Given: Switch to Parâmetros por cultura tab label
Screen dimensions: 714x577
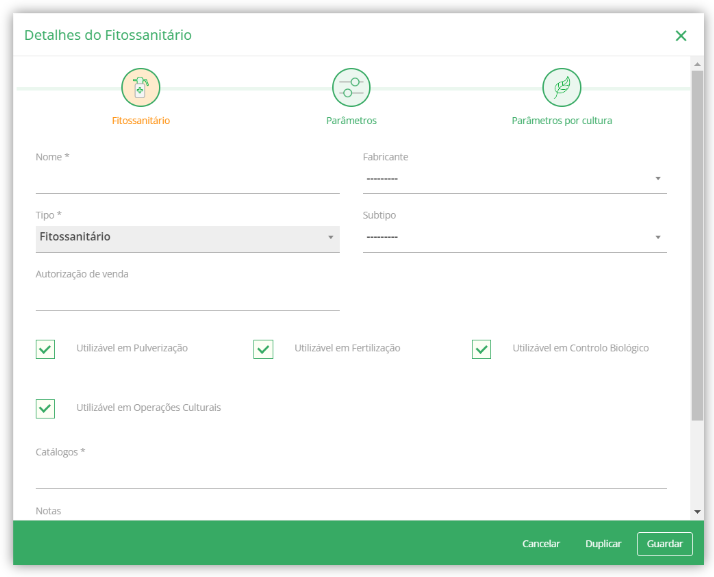Looking at the screenshot, I should point(561,121).
